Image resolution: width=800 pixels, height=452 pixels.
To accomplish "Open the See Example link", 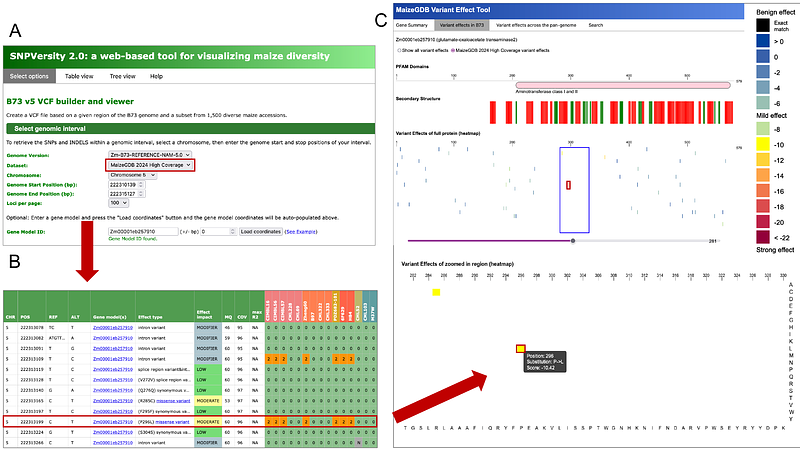I will (x=301, y=232).
